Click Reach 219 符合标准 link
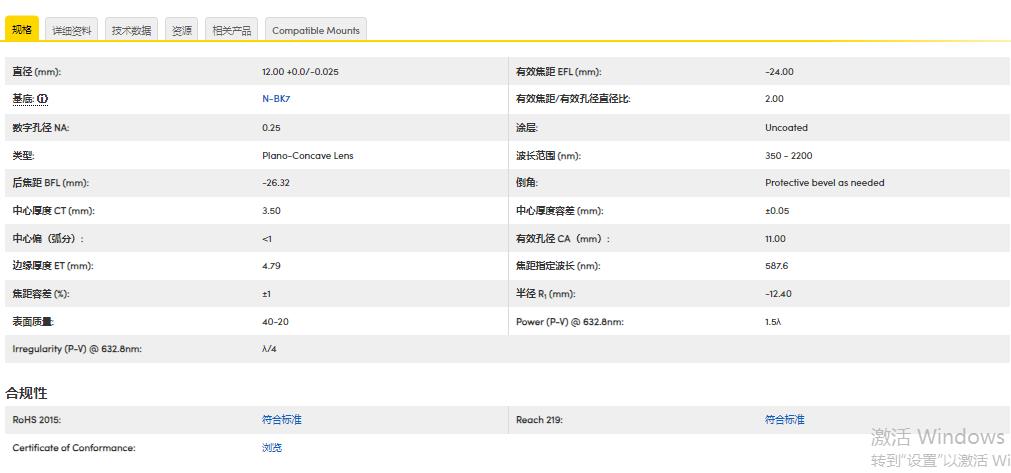 (785, 420)
